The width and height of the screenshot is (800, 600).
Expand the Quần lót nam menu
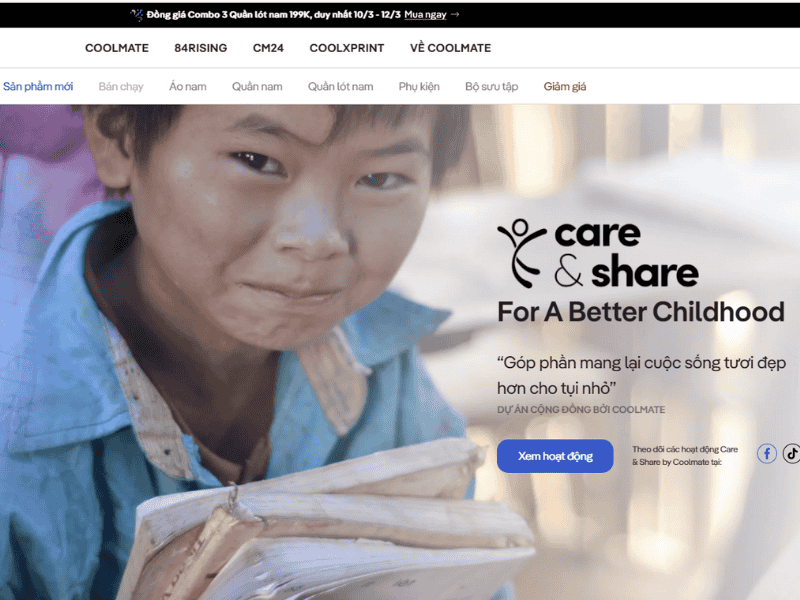[340, 87]
